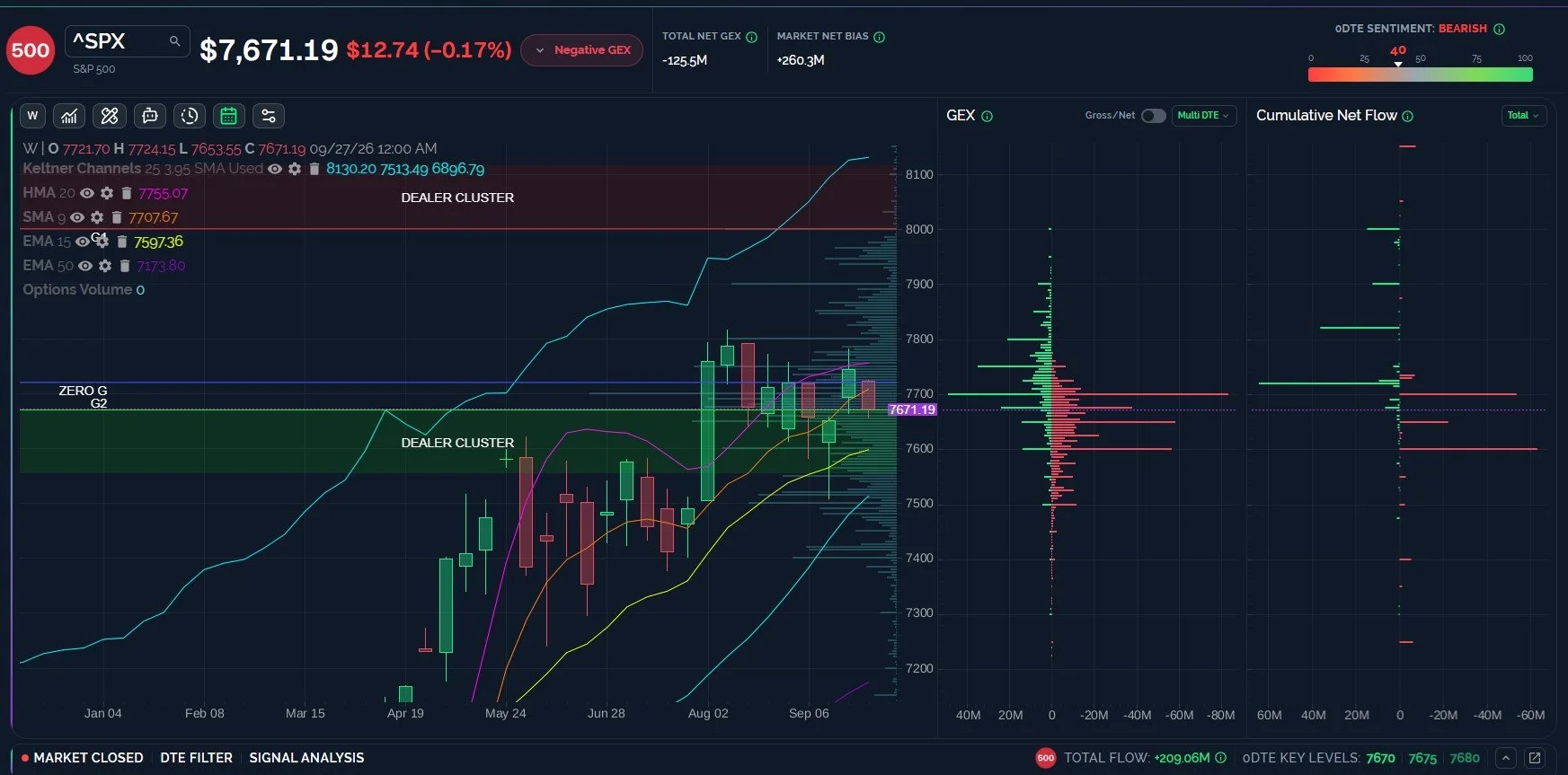Click the ^SPX symbol search field
Viewport: 1568px width, 775px height.
point(128,41)
